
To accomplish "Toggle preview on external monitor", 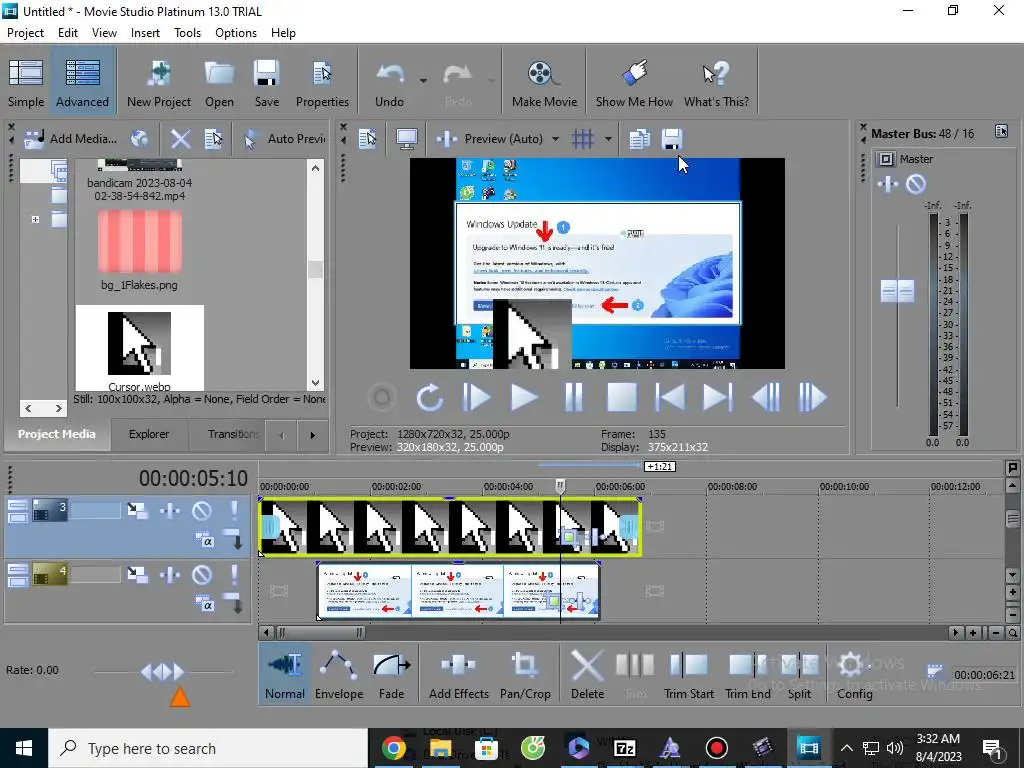I will (407, 138).
